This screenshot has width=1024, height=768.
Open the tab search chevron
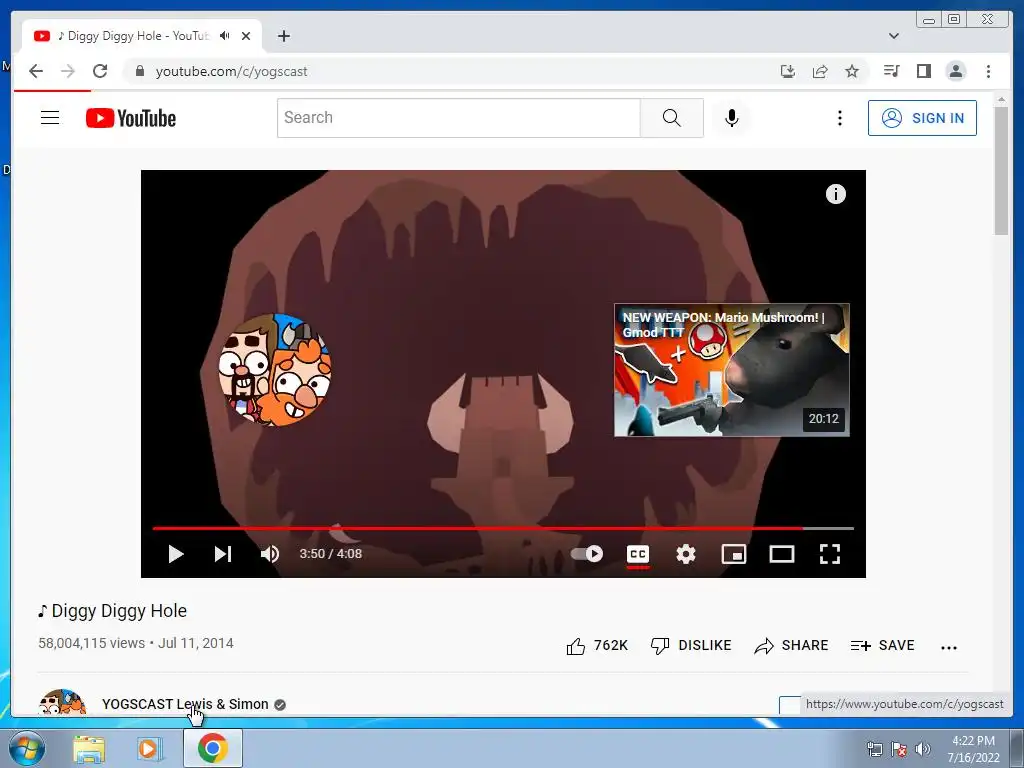pyautogui.click(x=894, y=36)
